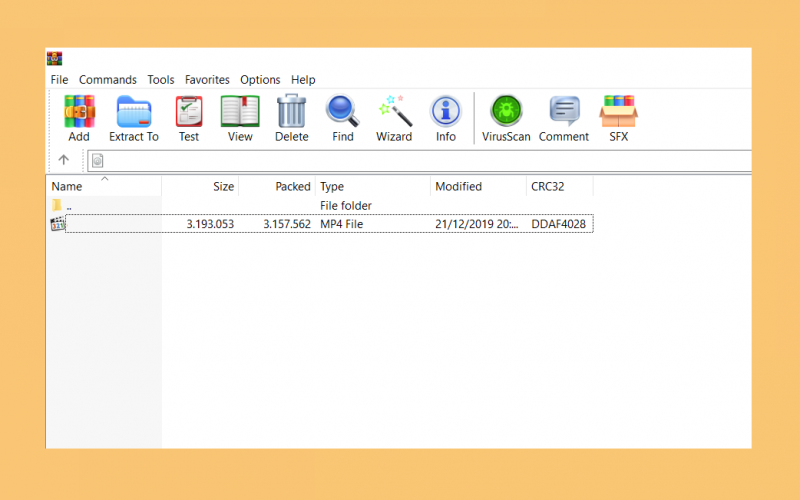Sort by the CRC32 column header

tap(560, 186)
